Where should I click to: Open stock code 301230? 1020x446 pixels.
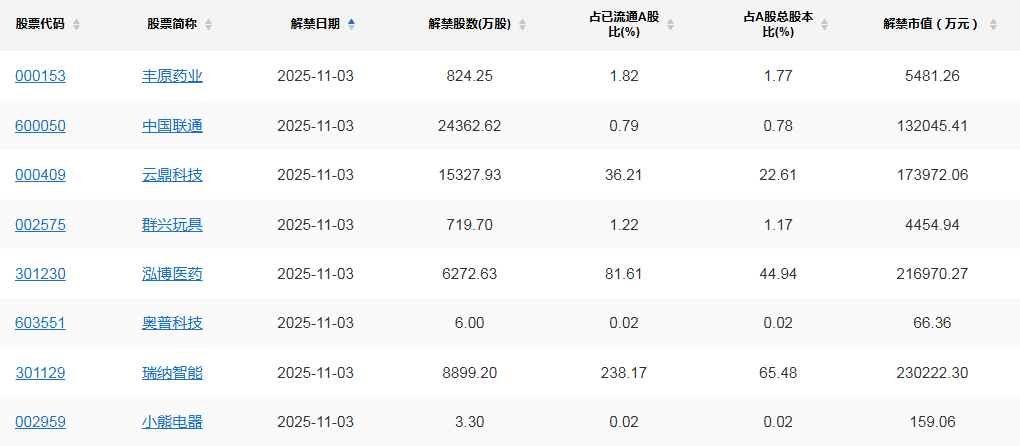40,274
